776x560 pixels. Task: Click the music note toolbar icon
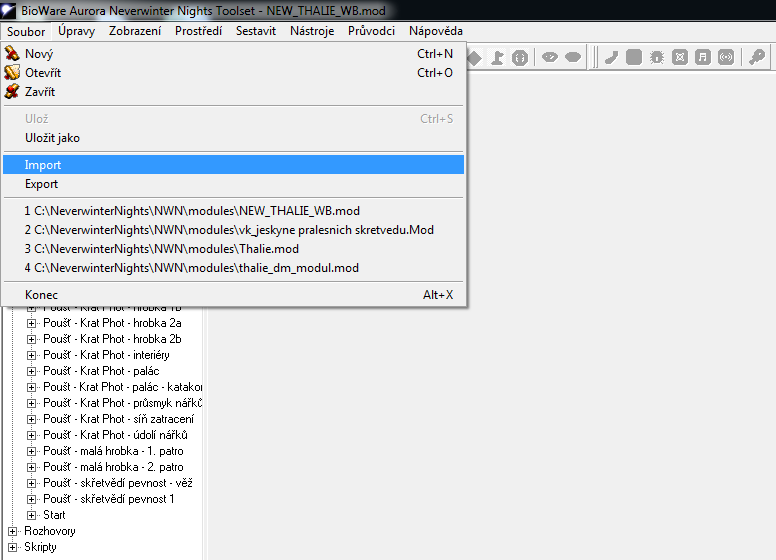tap(703, 57)
